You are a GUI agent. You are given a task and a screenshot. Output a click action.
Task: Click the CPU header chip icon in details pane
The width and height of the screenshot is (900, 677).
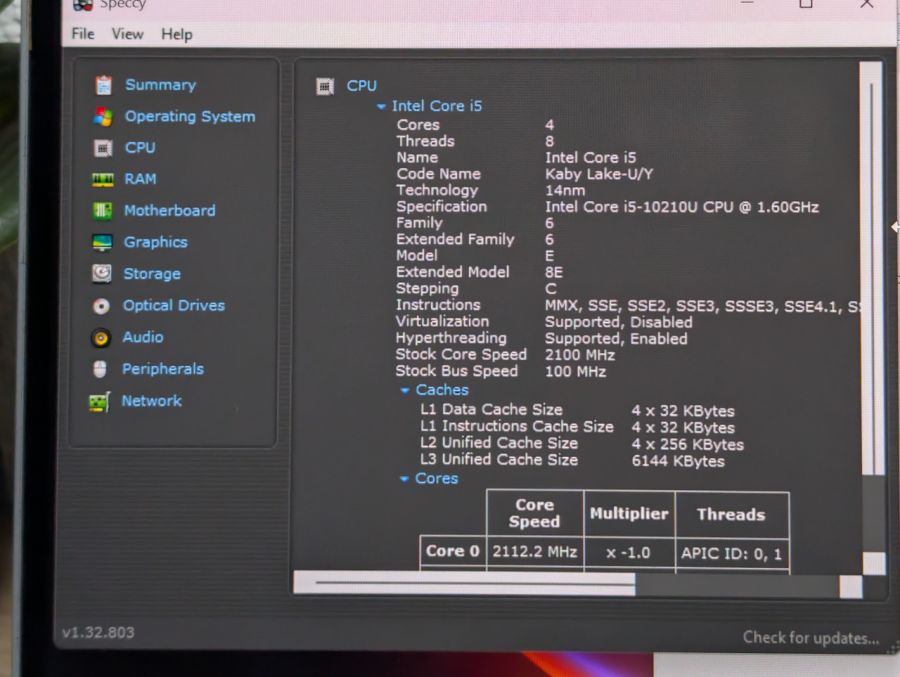[x=325, y=87]
